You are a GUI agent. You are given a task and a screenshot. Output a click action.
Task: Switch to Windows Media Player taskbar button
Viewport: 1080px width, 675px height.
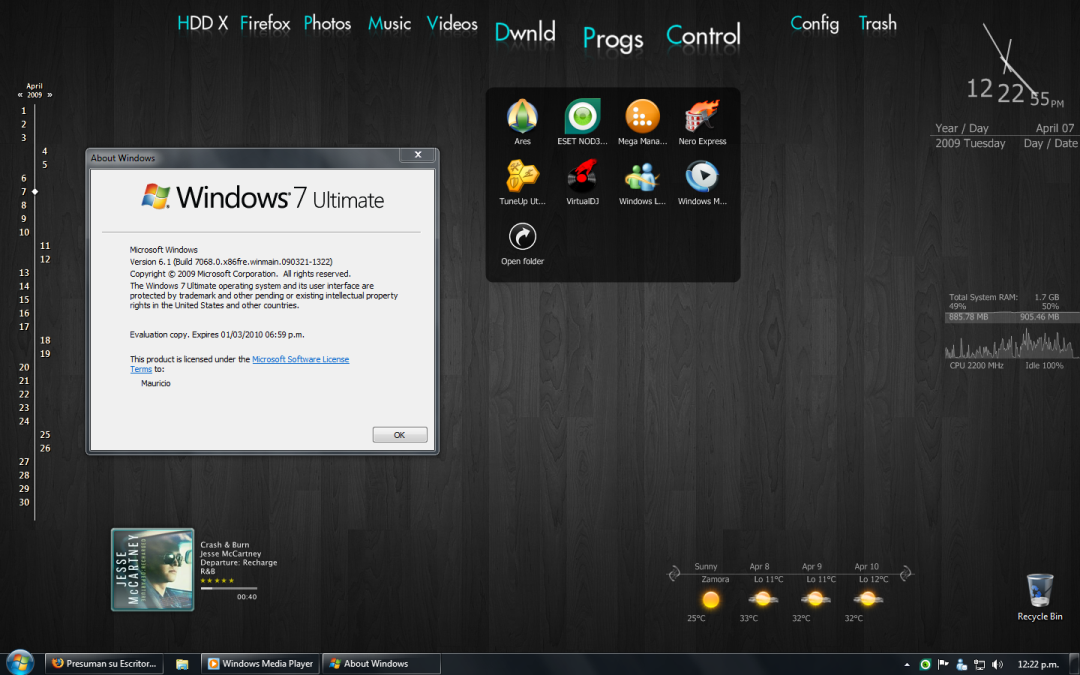[x=260, y=664]
